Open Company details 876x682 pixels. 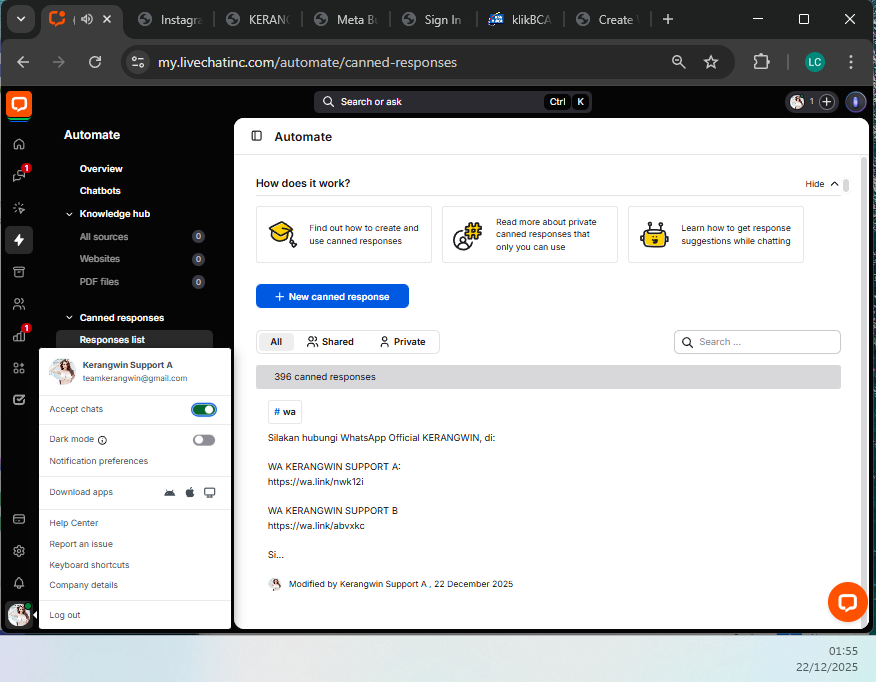[84, 585]
